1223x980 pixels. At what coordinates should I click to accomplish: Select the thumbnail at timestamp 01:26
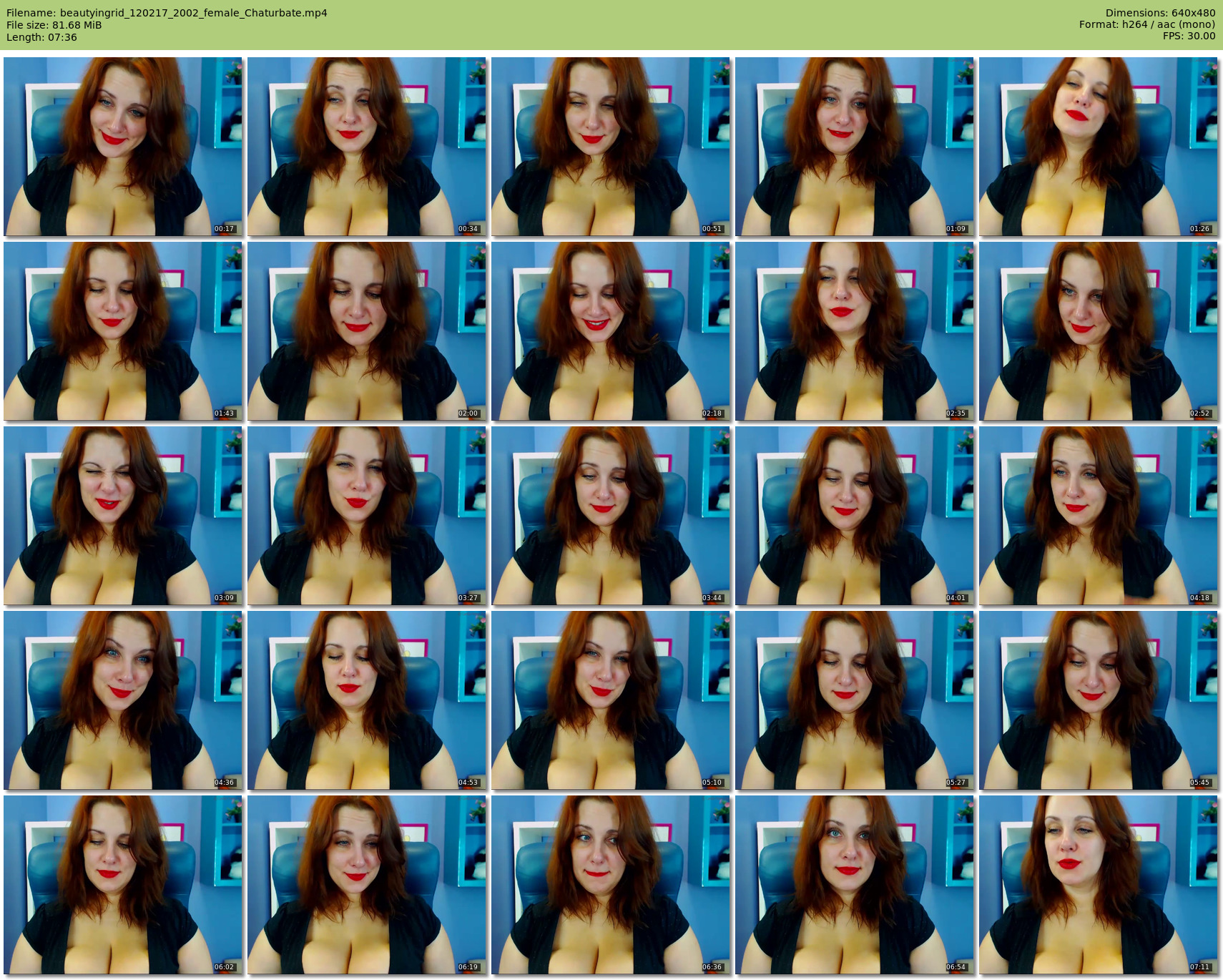[1099, 147]
